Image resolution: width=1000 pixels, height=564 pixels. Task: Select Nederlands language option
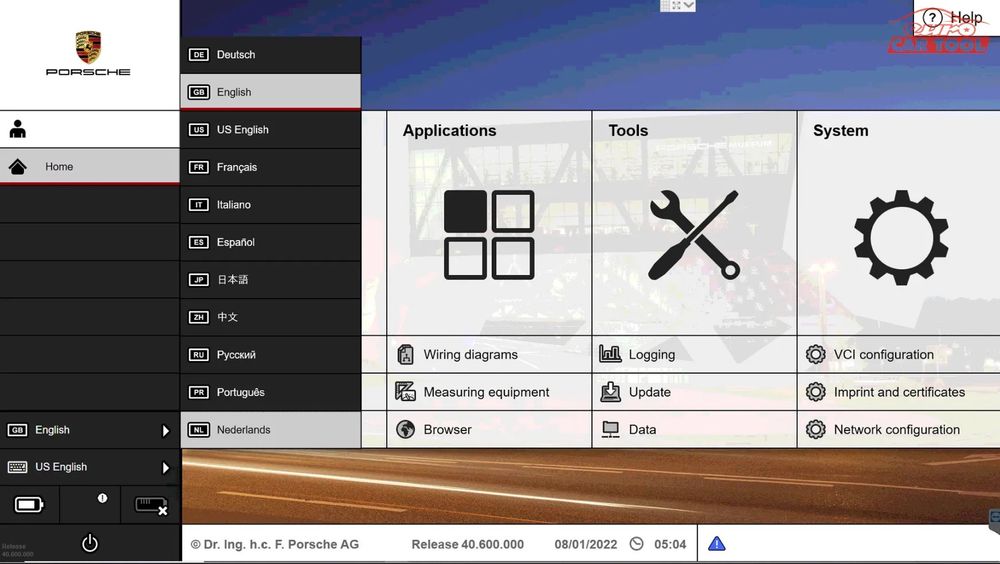click(x=270, y=430)
